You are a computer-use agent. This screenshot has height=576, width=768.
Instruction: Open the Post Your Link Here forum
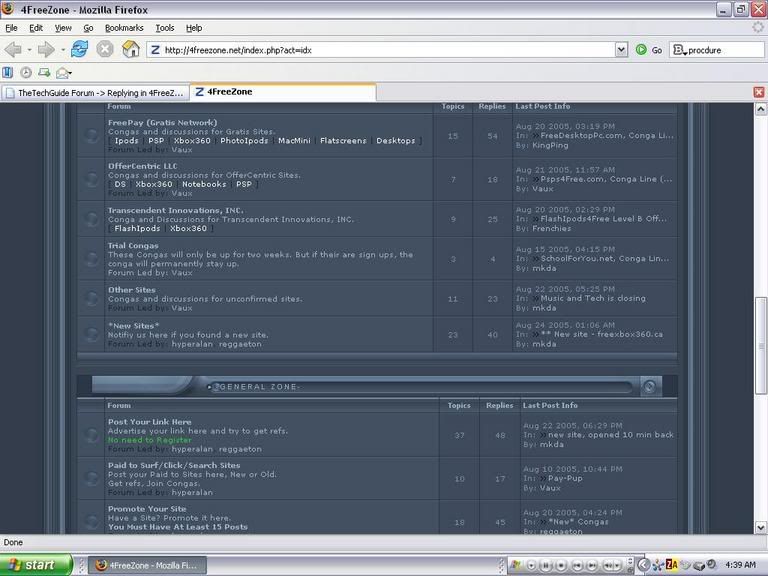[149, 422]
